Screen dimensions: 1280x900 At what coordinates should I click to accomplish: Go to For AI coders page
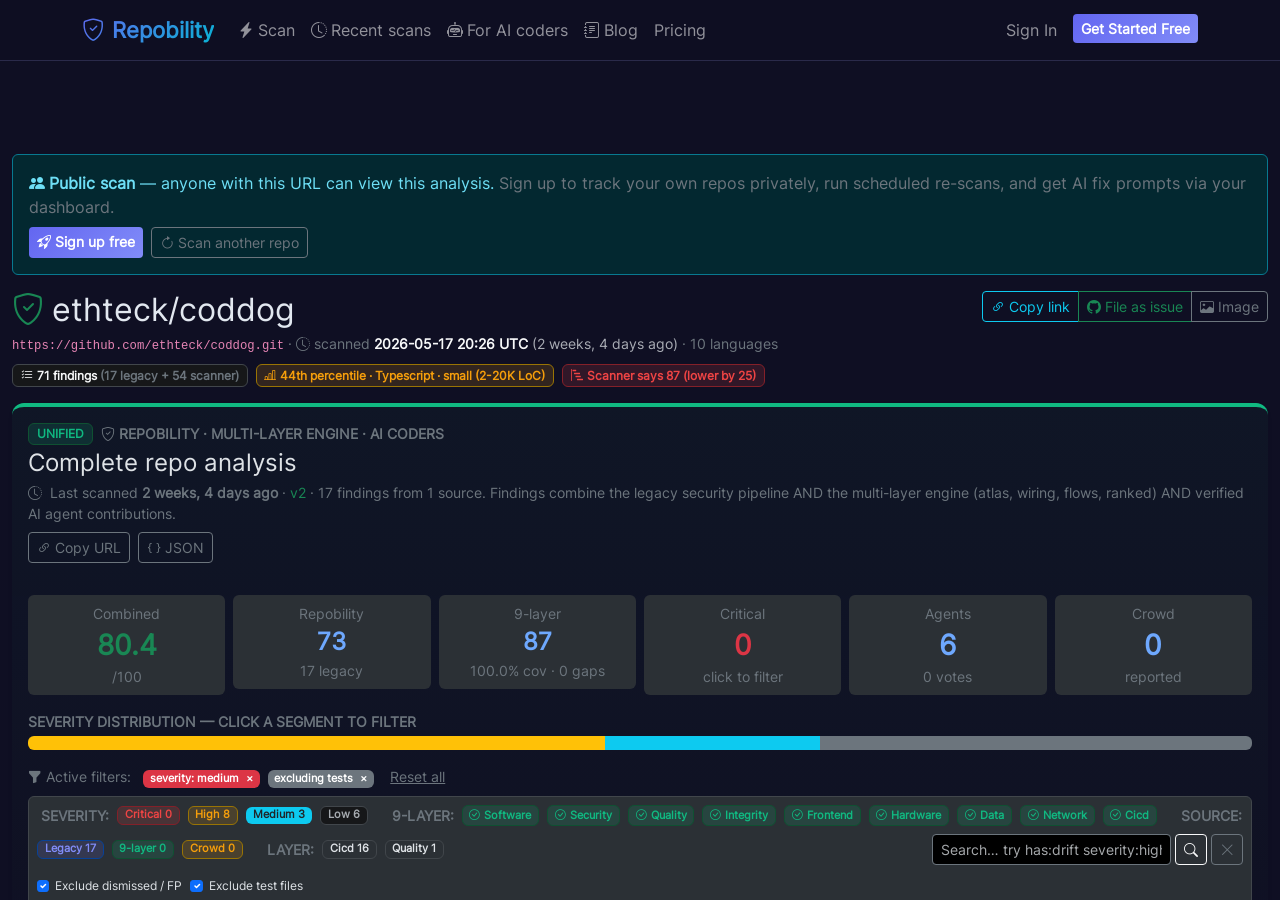507,30
